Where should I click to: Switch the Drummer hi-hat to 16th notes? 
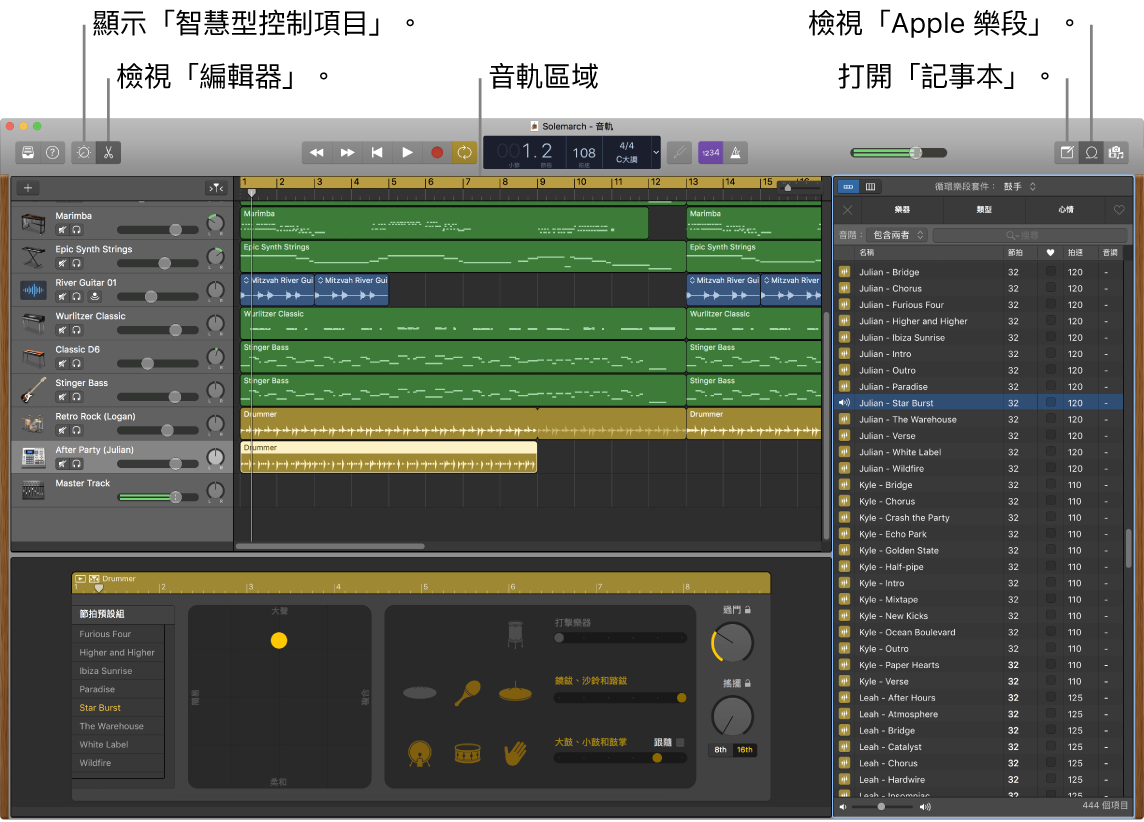pos(745,749)
